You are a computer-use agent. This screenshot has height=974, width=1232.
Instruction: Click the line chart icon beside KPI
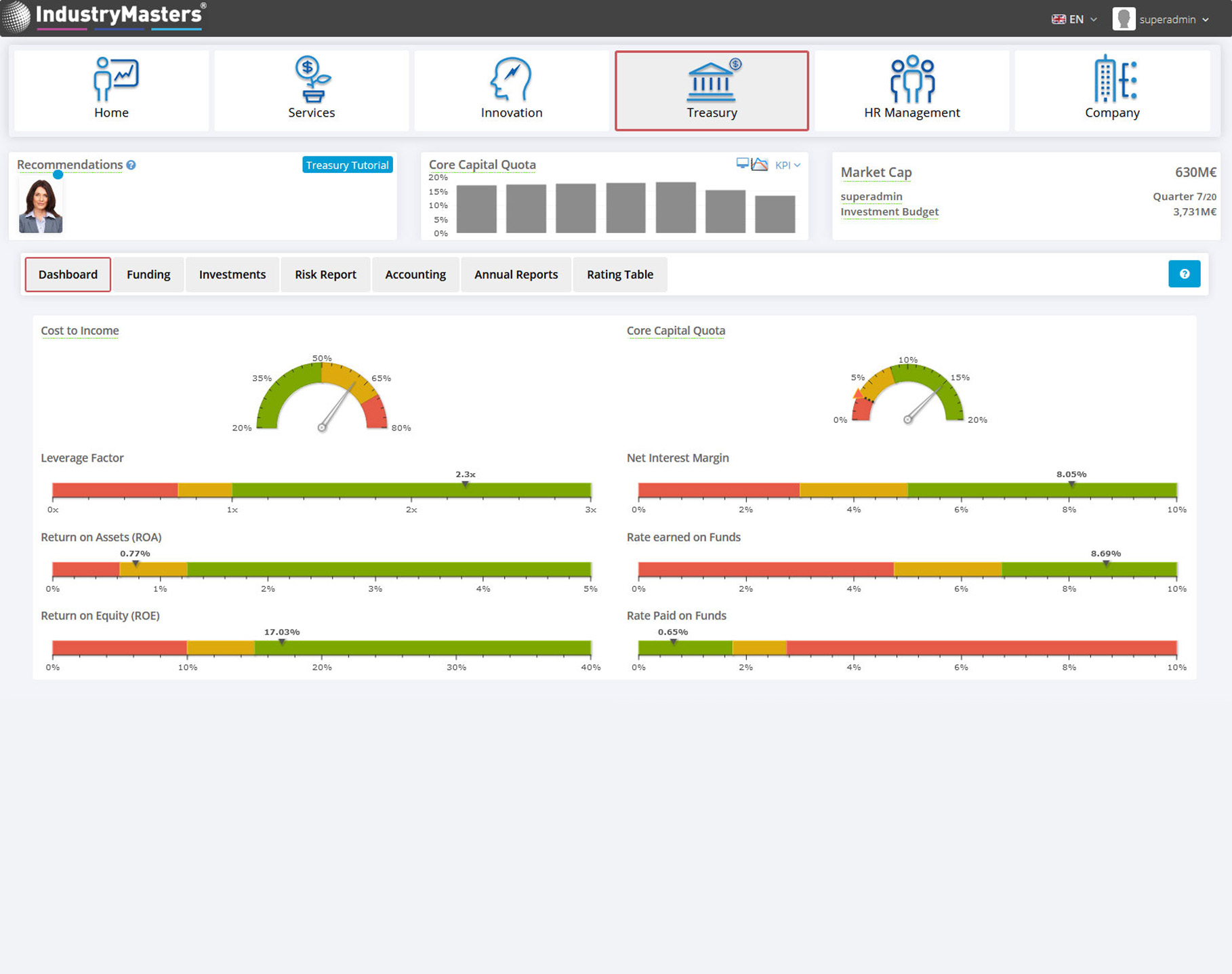click(760, 165)
